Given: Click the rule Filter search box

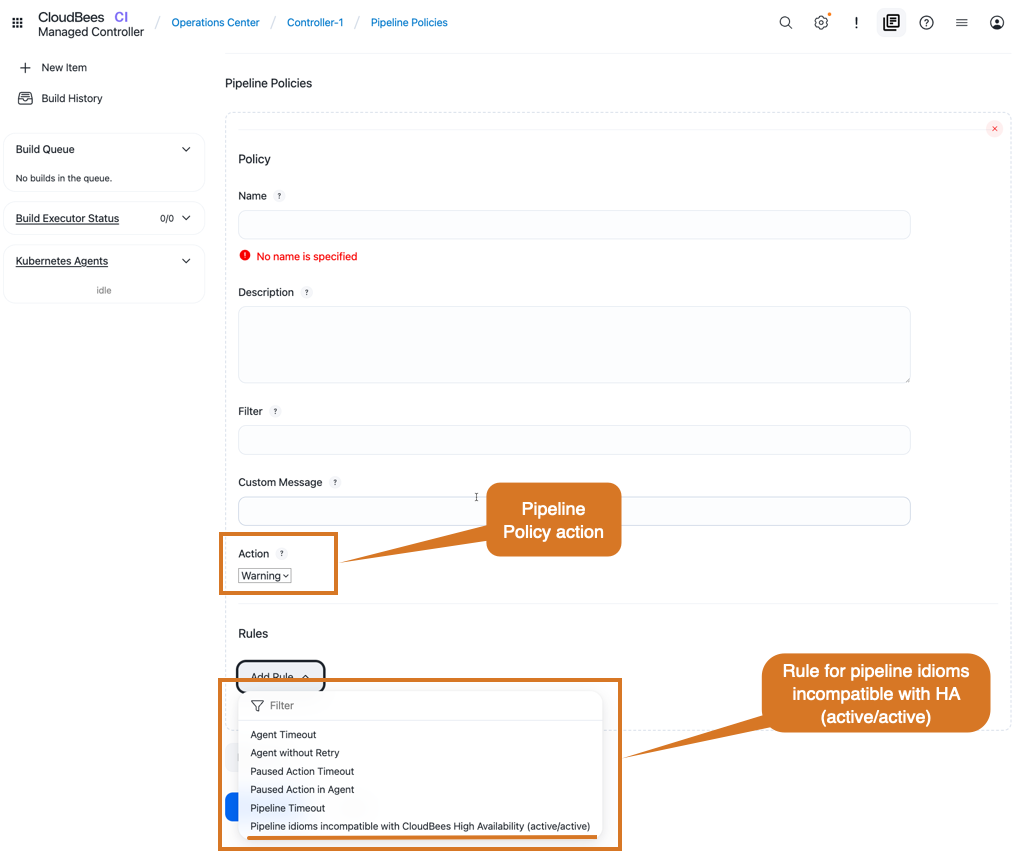Looking at the screenshot, I should (420, 706).
